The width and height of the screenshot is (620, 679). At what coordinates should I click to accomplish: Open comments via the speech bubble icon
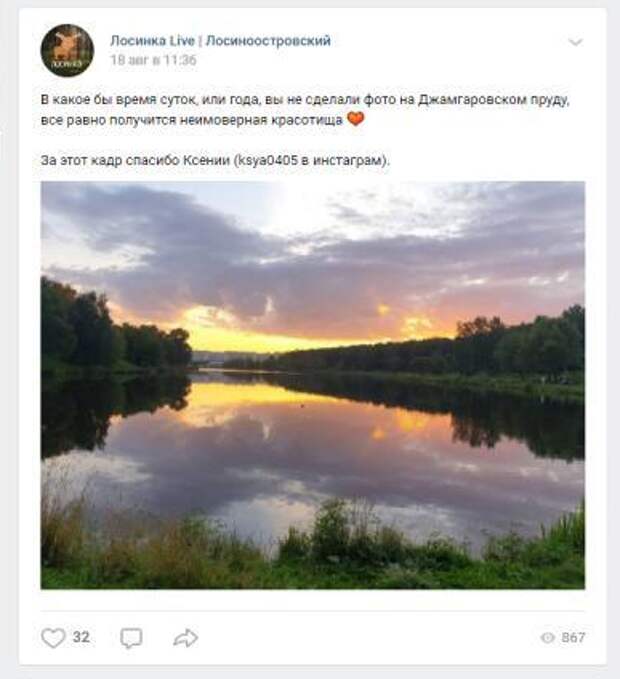pyautogui.click(x=131, y=638)
